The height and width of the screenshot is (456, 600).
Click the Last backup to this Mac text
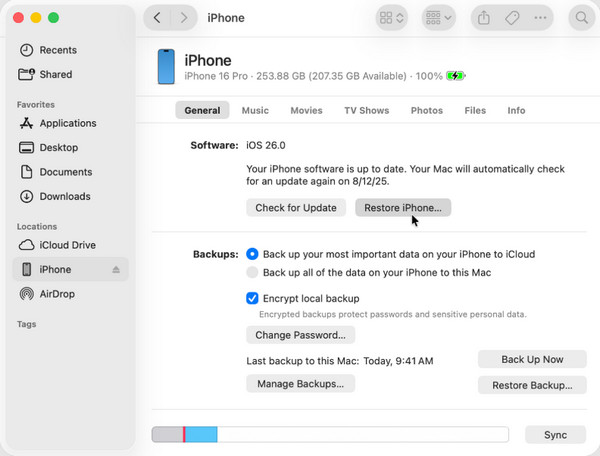[x=340, y=361]
